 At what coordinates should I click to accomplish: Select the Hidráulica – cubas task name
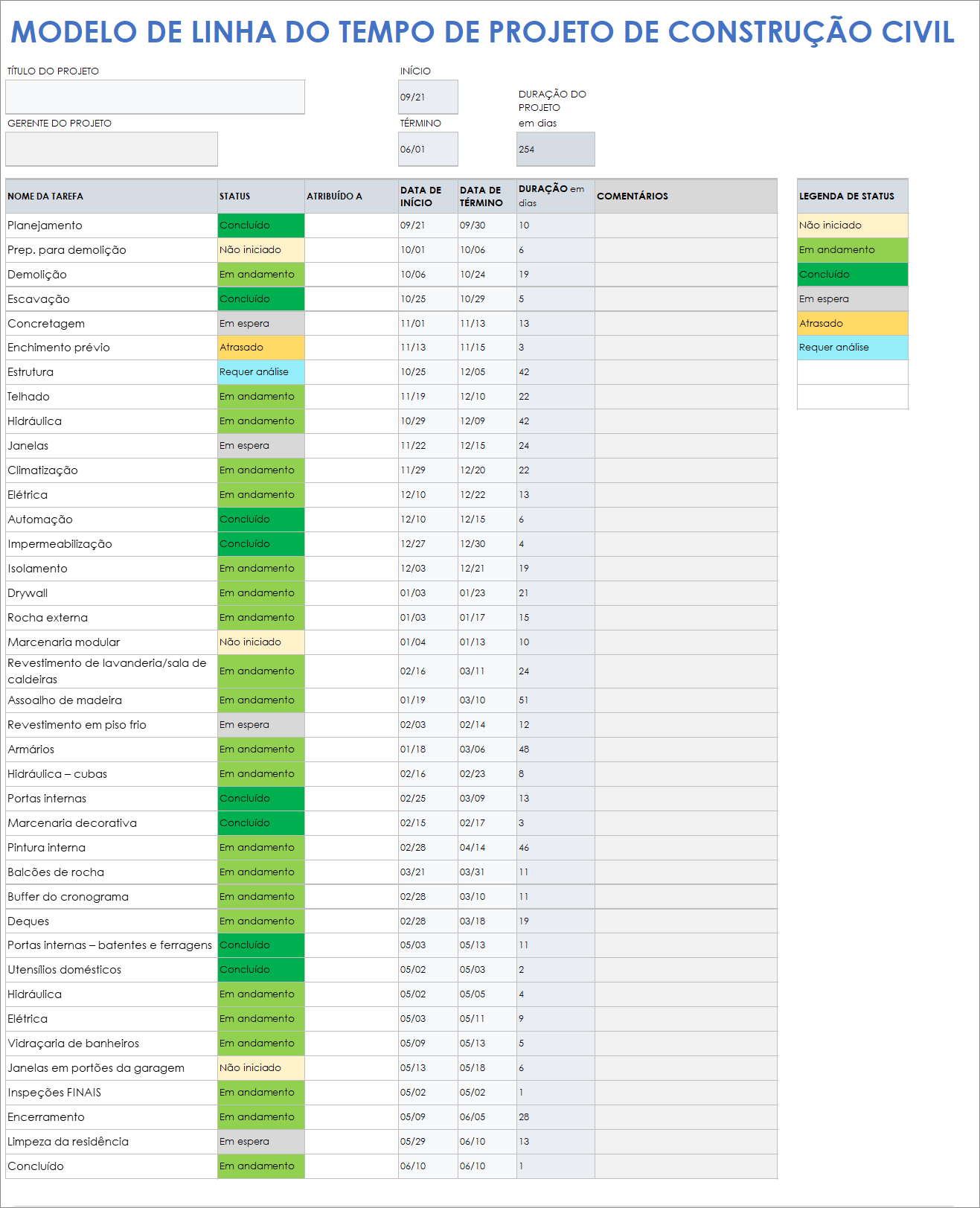(112, 774)
